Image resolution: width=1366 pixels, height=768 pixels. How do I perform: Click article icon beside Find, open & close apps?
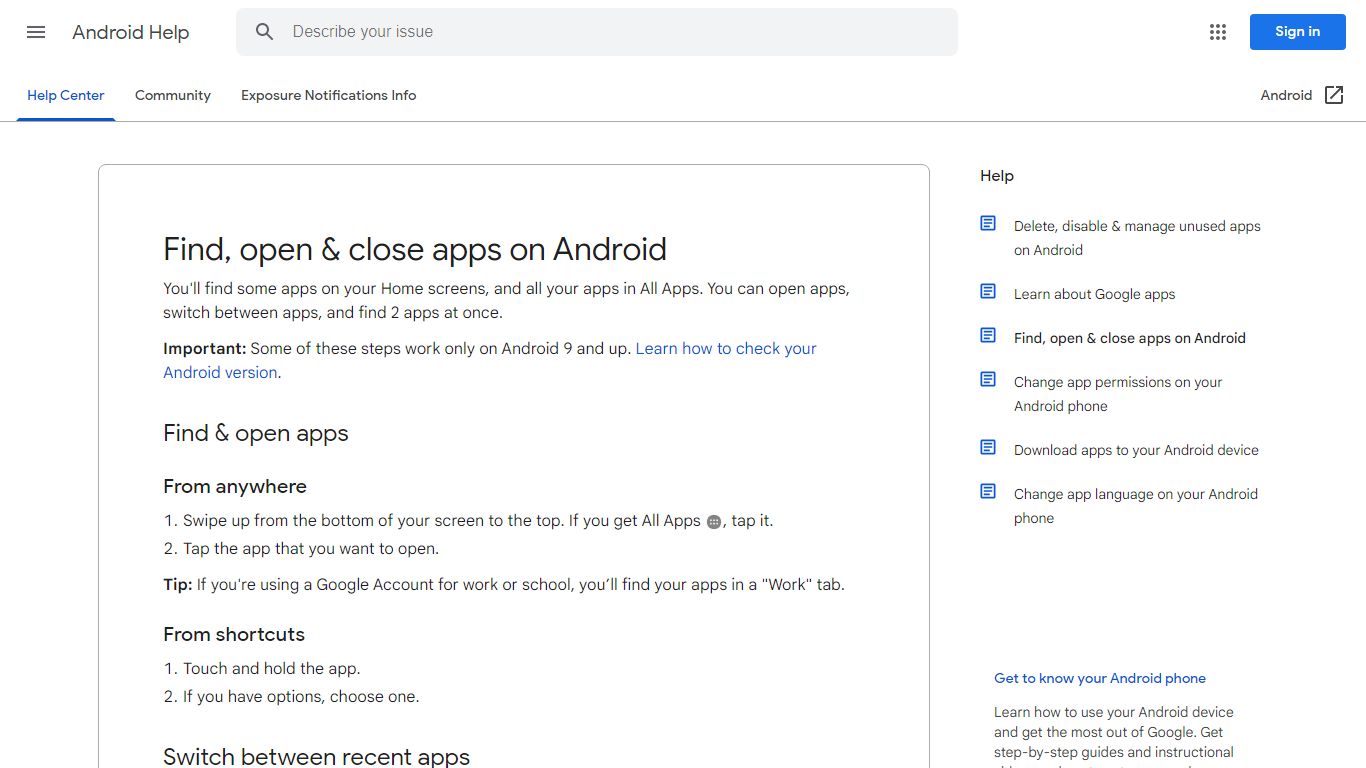pos(988,335)
